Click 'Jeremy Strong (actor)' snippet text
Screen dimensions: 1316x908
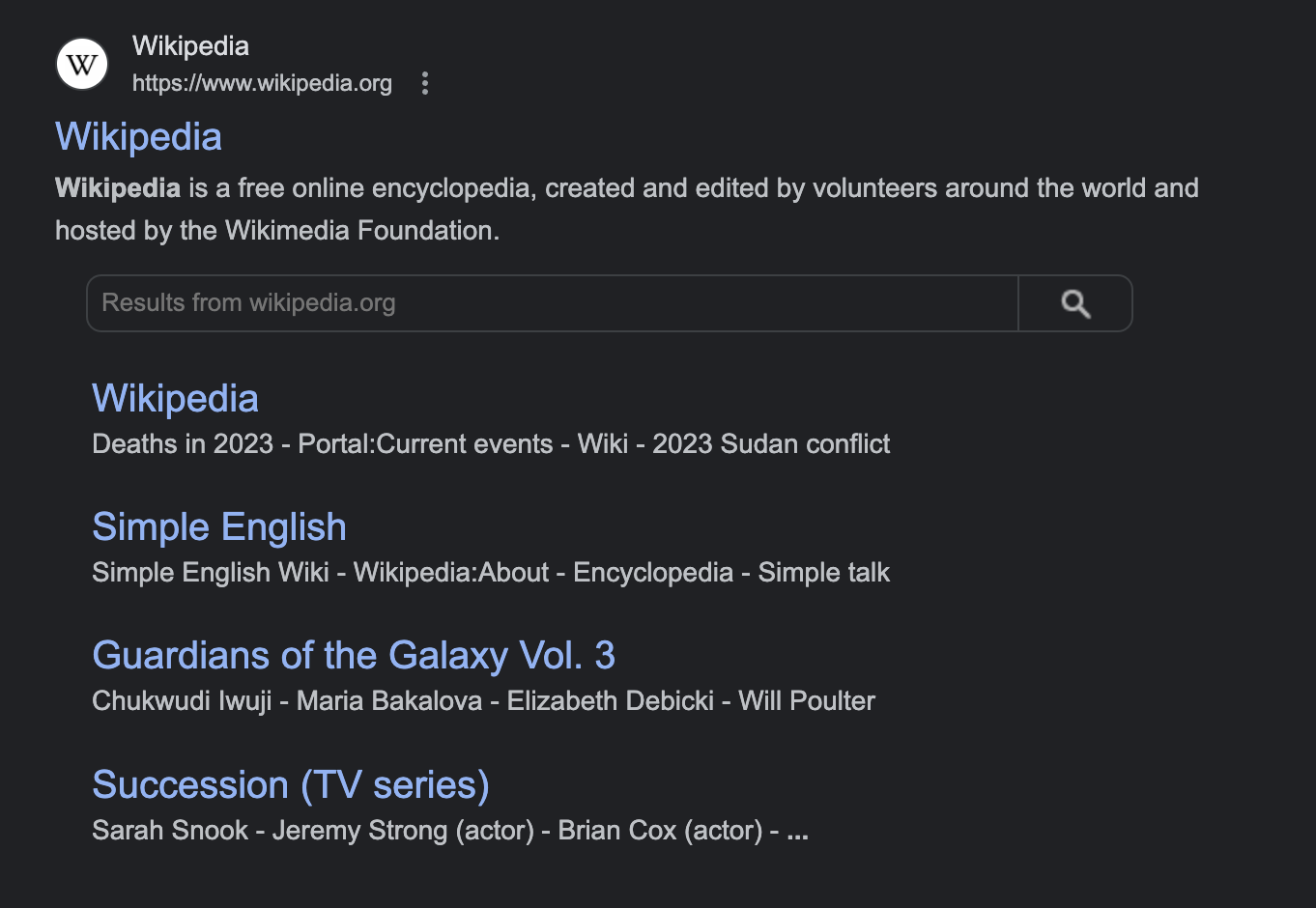403,831
